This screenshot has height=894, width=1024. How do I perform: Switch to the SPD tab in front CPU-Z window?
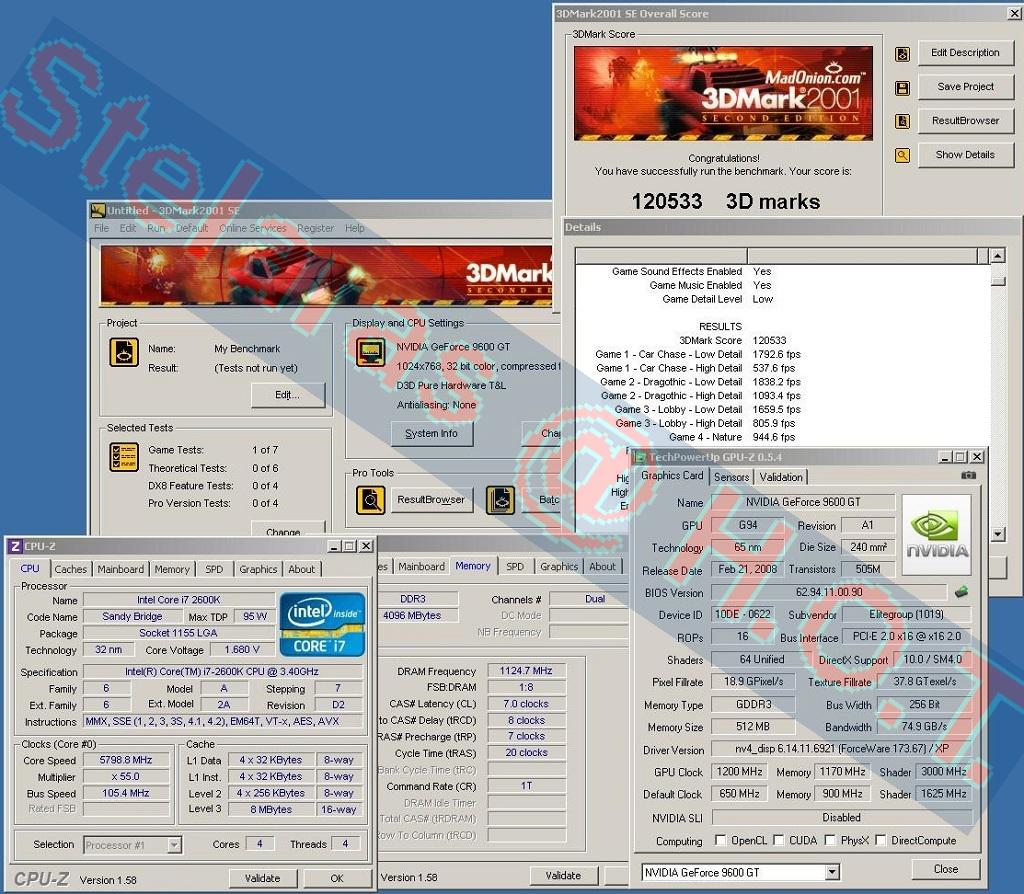(x=214, y=569)
